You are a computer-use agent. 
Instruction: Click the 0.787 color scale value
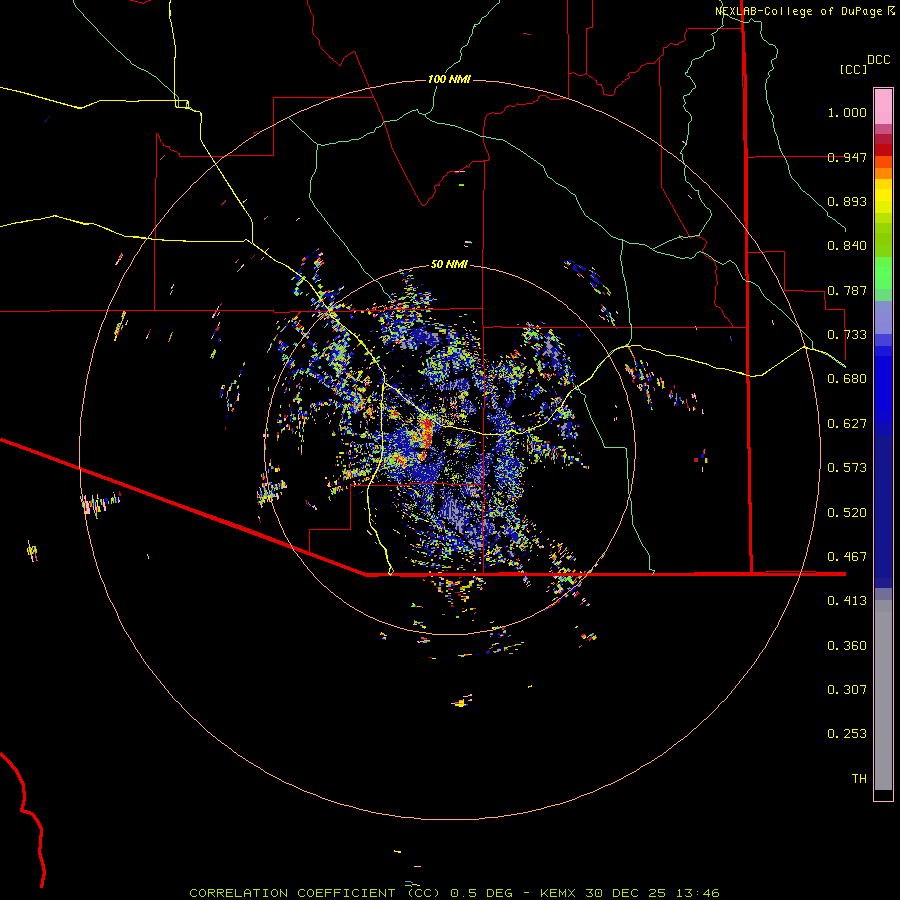(847, 290)
